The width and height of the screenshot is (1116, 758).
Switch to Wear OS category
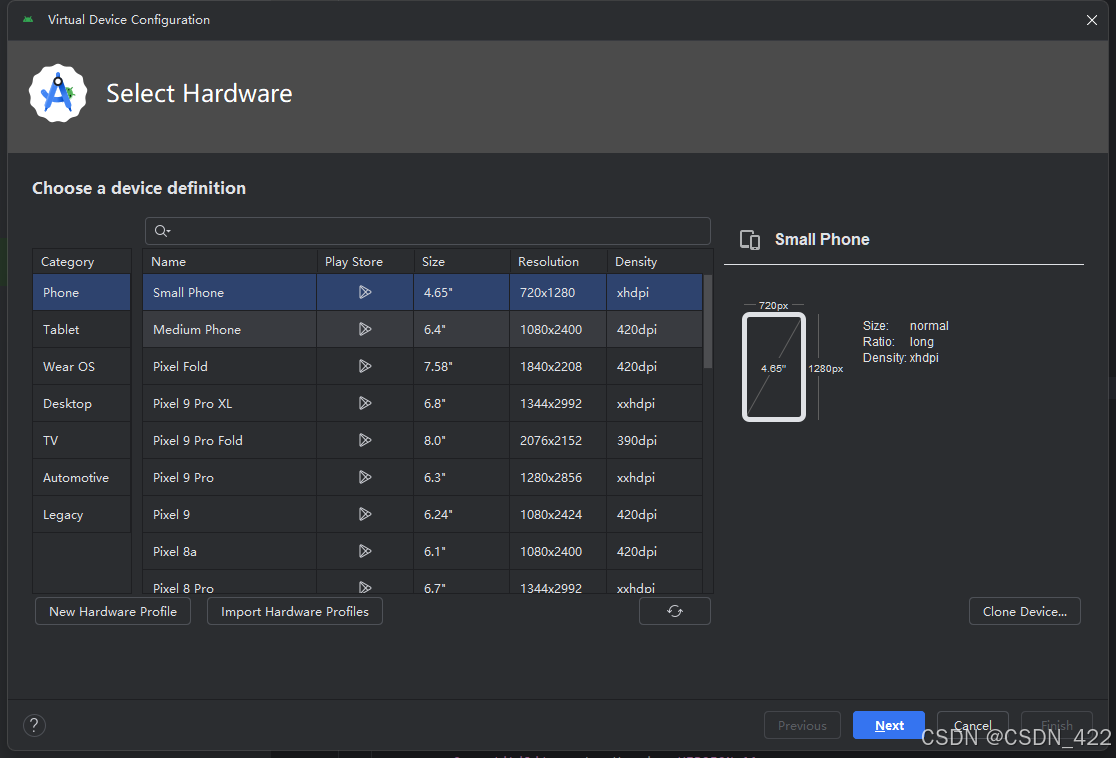69,367
